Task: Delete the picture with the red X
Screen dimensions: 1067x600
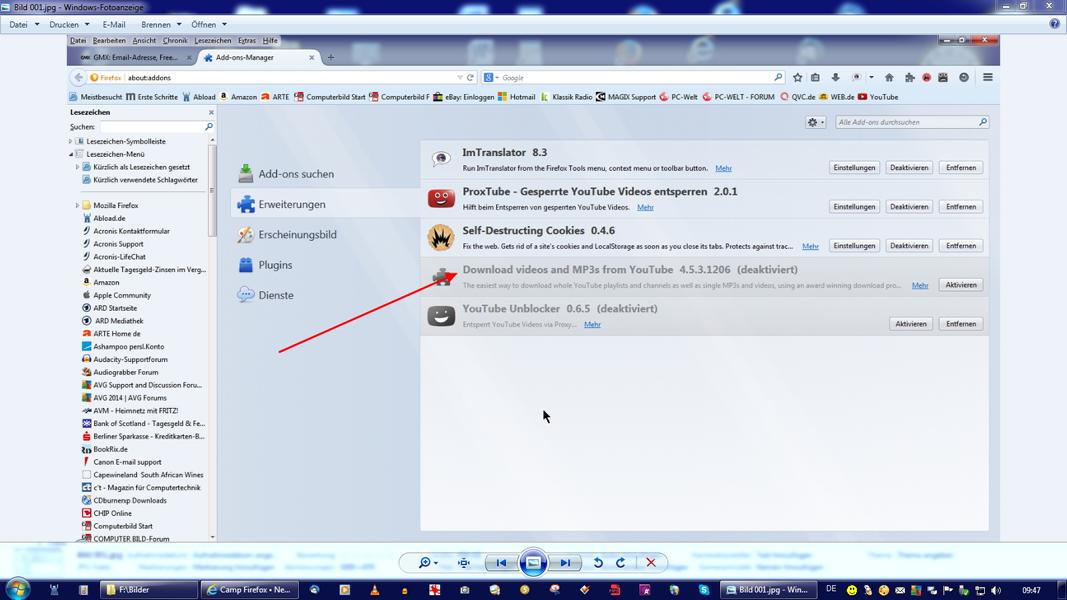Action: coord(651,563)
